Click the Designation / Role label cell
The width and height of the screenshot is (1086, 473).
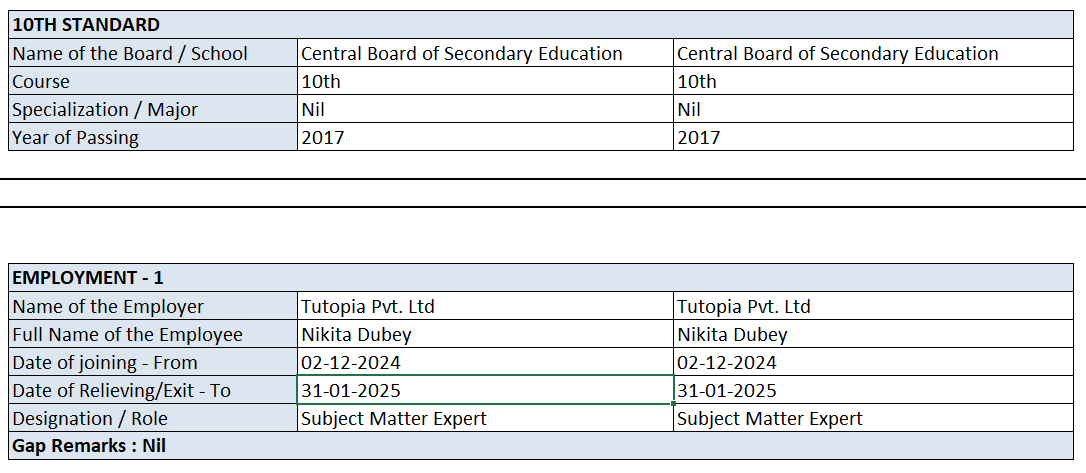90,419
